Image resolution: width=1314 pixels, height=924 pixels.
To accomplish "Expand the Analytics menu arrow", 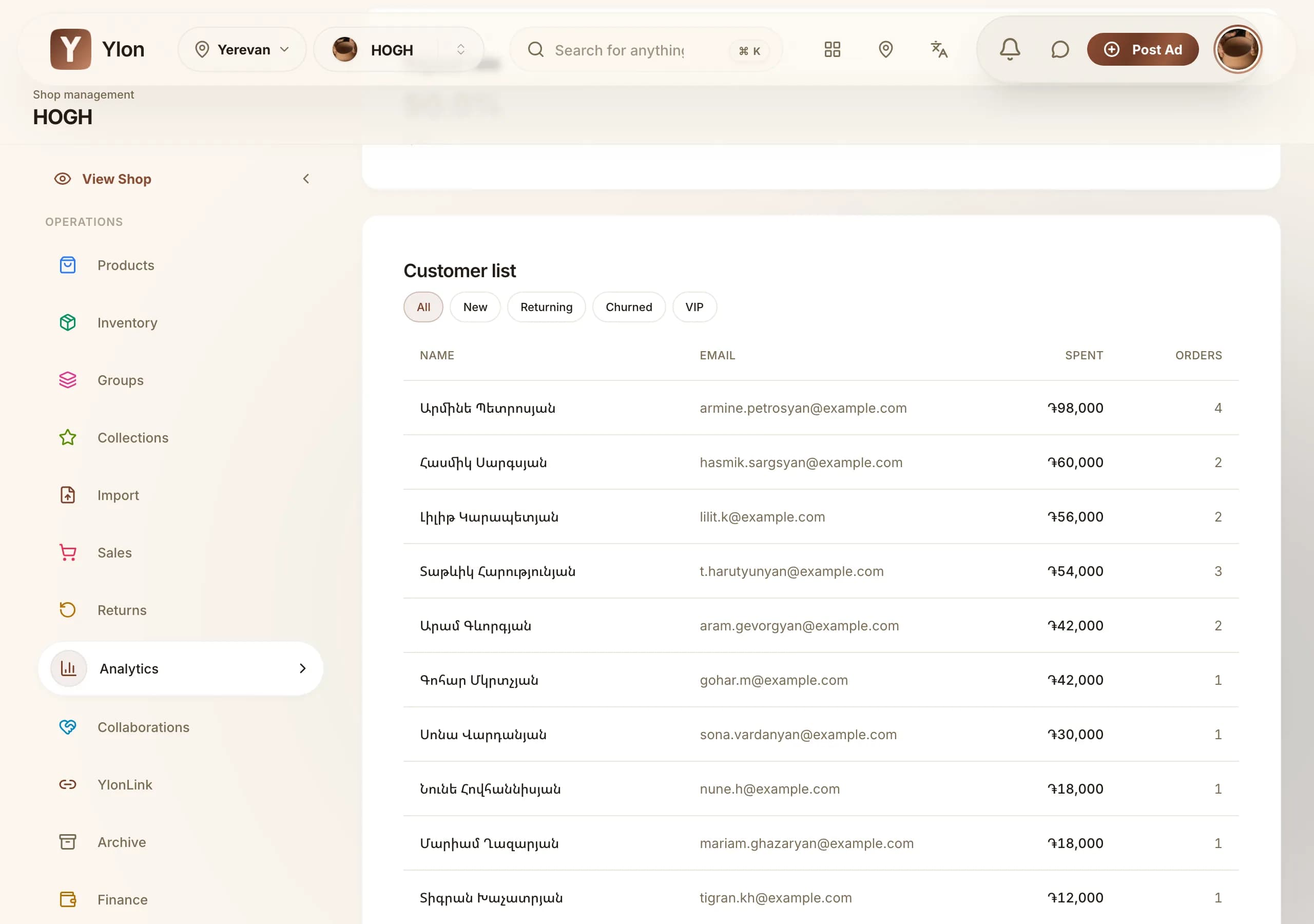I will point(303,668).
